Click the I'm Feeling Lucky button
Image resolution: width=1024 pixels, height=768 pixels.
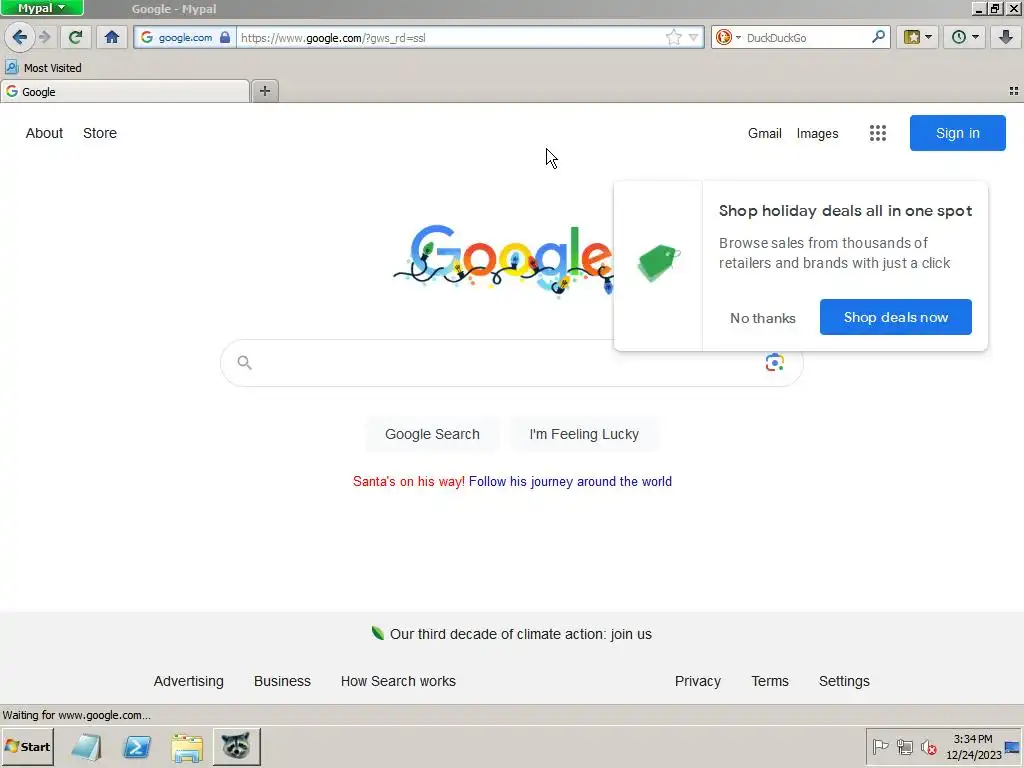coord(584,434)
